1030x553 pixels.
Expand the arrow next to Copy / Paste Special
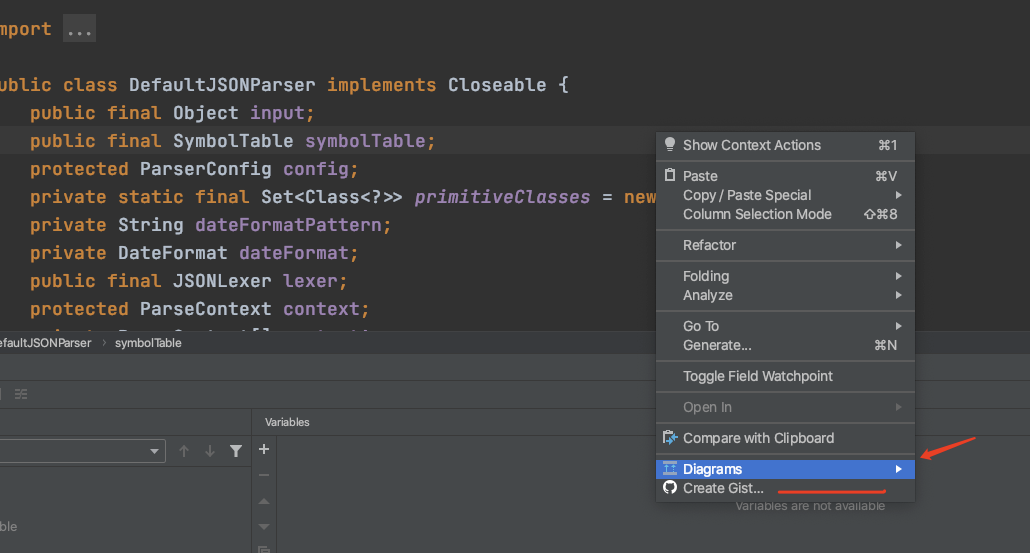pos(898,195)
